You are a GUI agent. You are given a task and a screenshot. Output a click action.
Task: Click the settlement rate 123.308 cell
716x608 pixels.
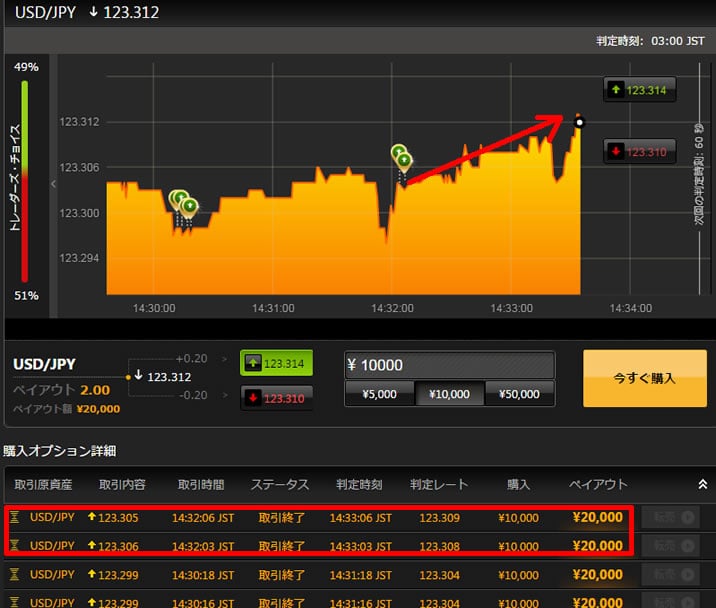point(439,546)
